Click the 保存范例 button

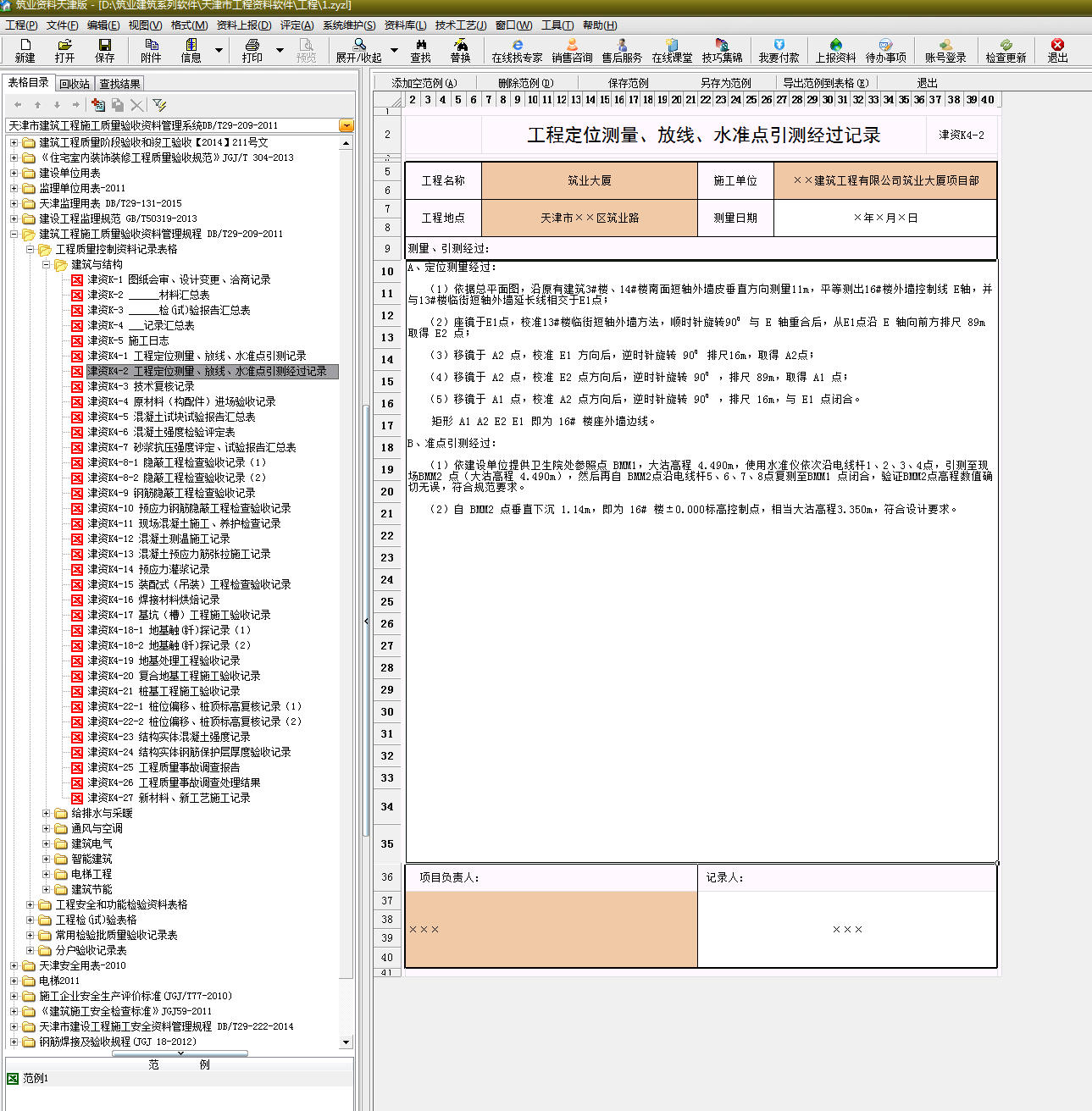coord(628,83)
